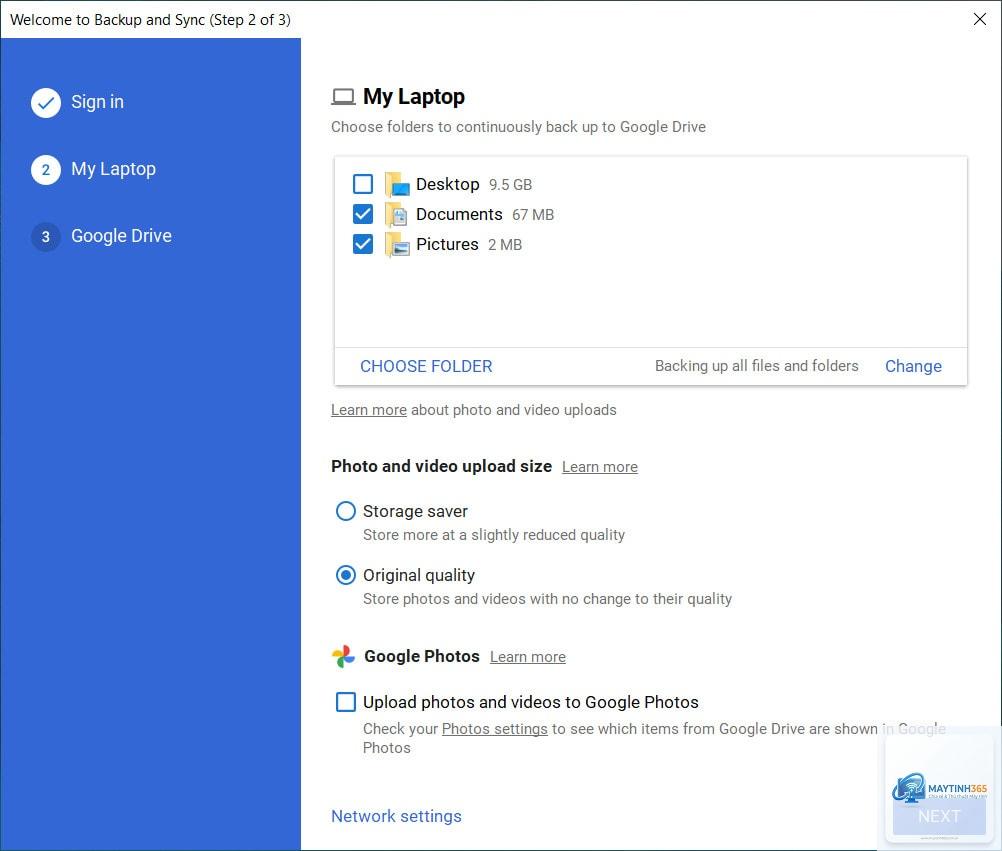Click the Pictures folder icon
The width and height of the screenshot is (1002, 851).
click(x=397, y=245)
